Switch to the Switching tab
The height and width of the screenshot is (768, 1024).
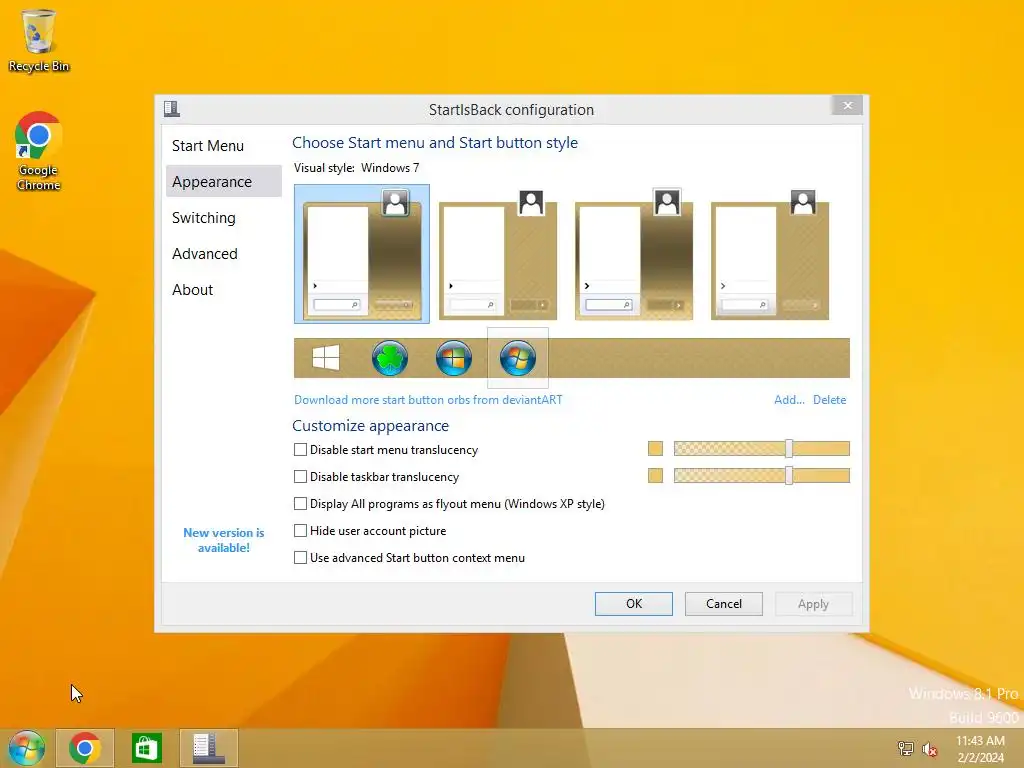223,217
